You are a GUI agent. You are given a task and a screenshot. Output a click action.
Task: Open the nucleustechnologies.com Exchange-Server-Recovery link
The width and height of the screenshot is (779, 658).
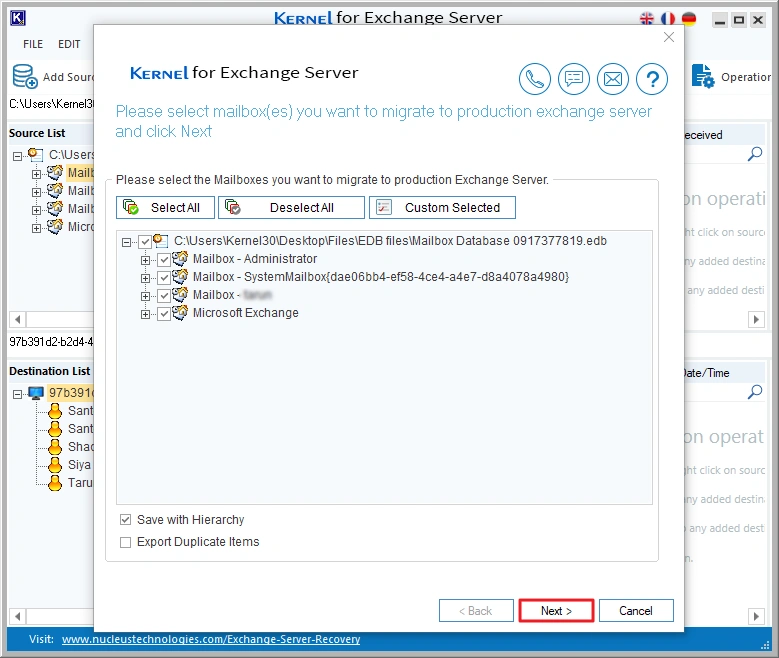(211, 639)
